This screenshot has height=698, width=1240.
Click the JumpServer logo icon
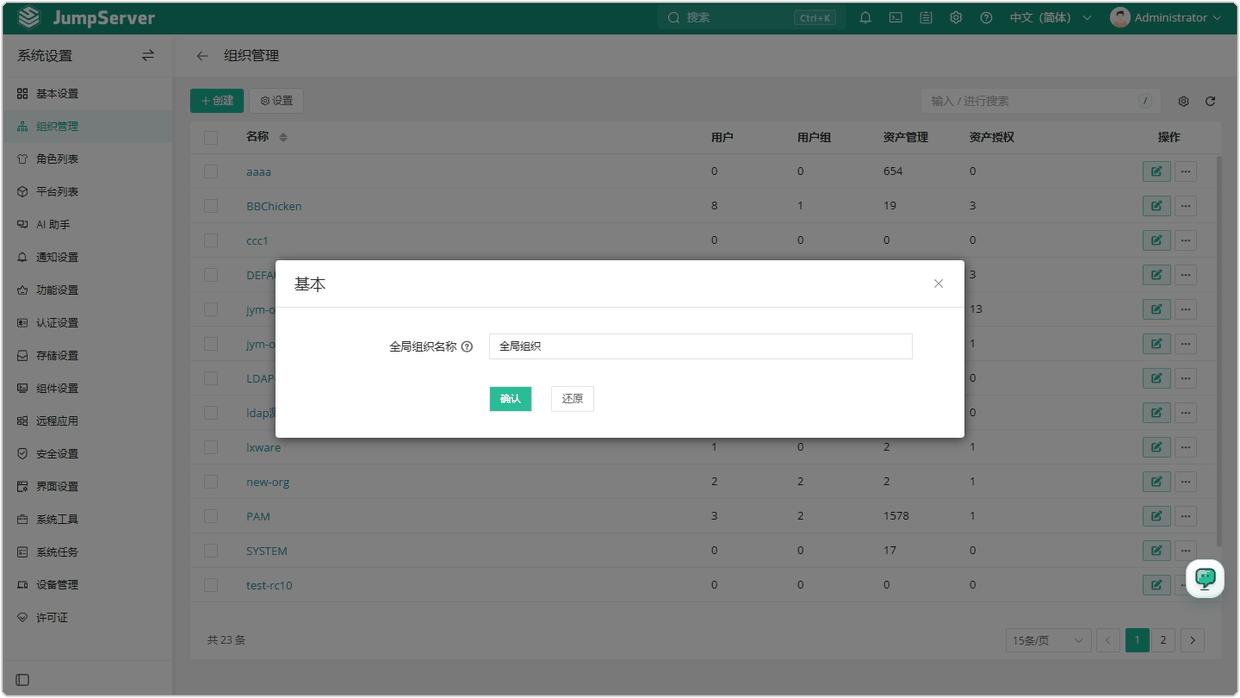coord(29,18)
